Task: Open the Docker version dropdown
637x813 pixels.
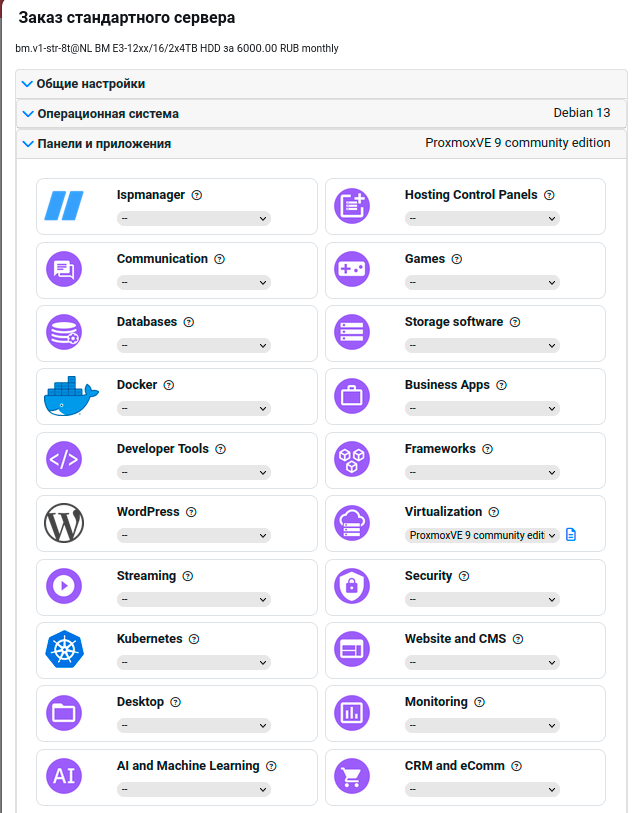Action: (x=194, y=409)
